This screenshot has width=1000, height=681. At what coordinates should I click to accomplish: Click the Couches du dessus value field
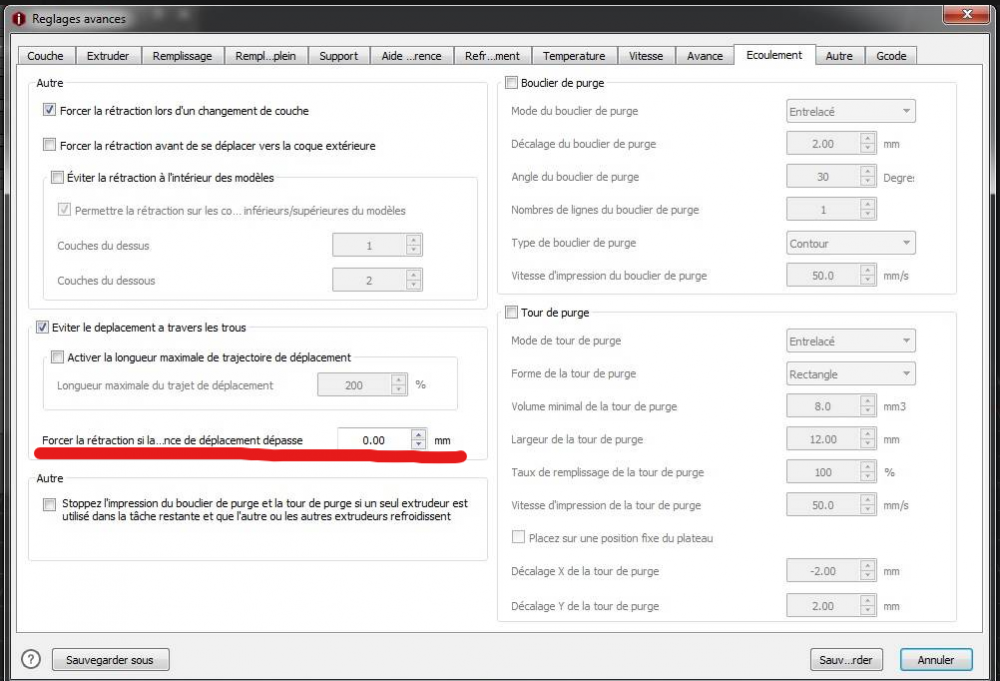point(369,245)
